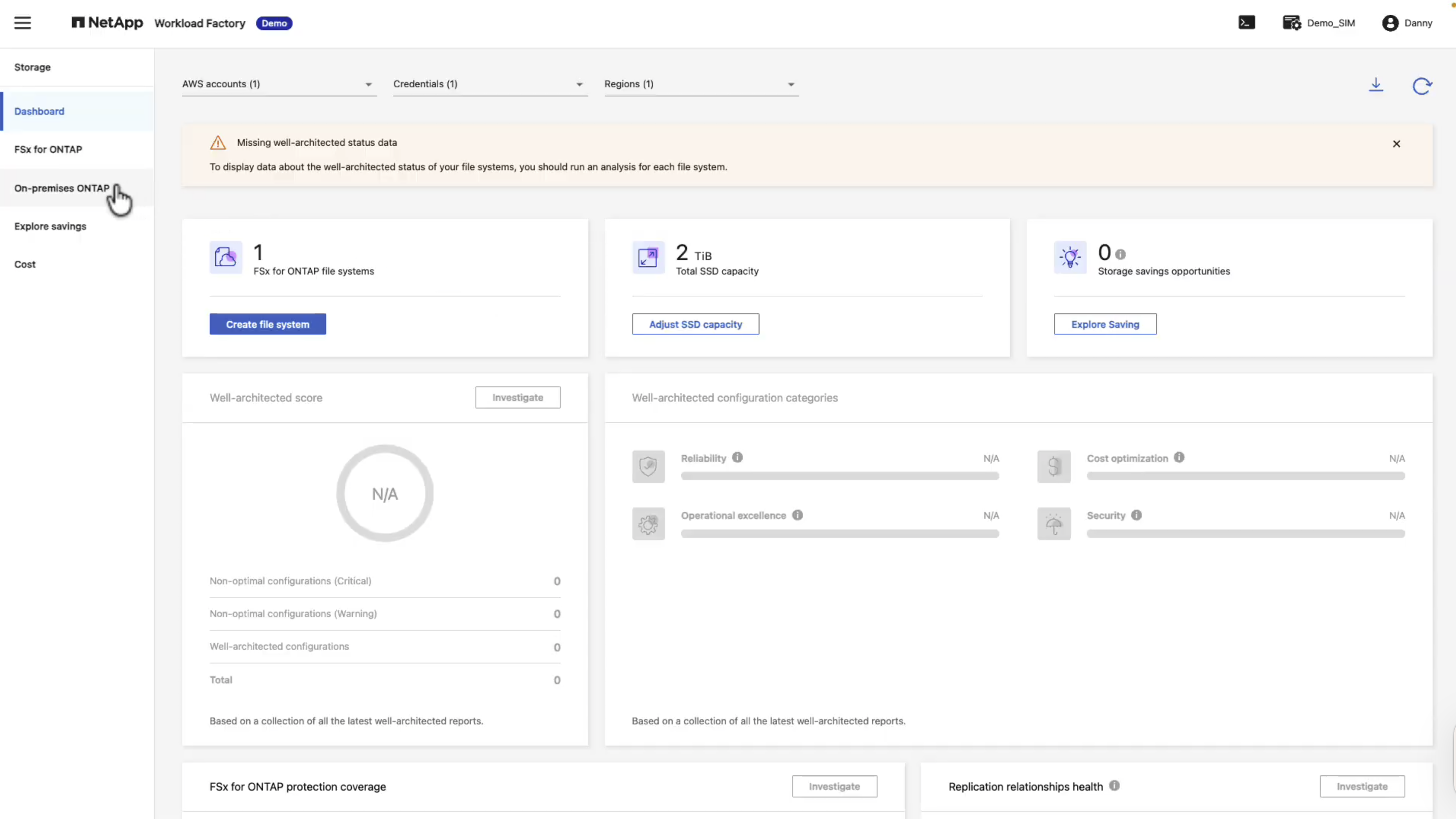This screenshot has height=819, width=1456.
Task: Open the hamburger navigation menu
Action: pos(23,23)
